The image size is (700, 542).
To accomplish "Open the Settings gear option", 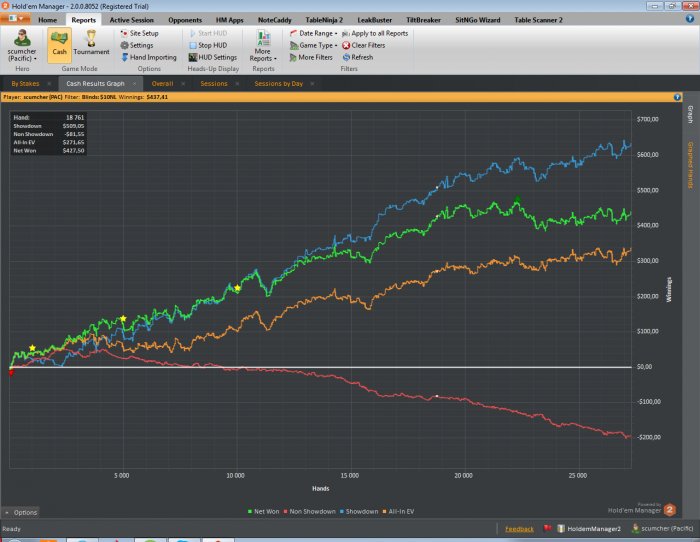I will [137, 45].
